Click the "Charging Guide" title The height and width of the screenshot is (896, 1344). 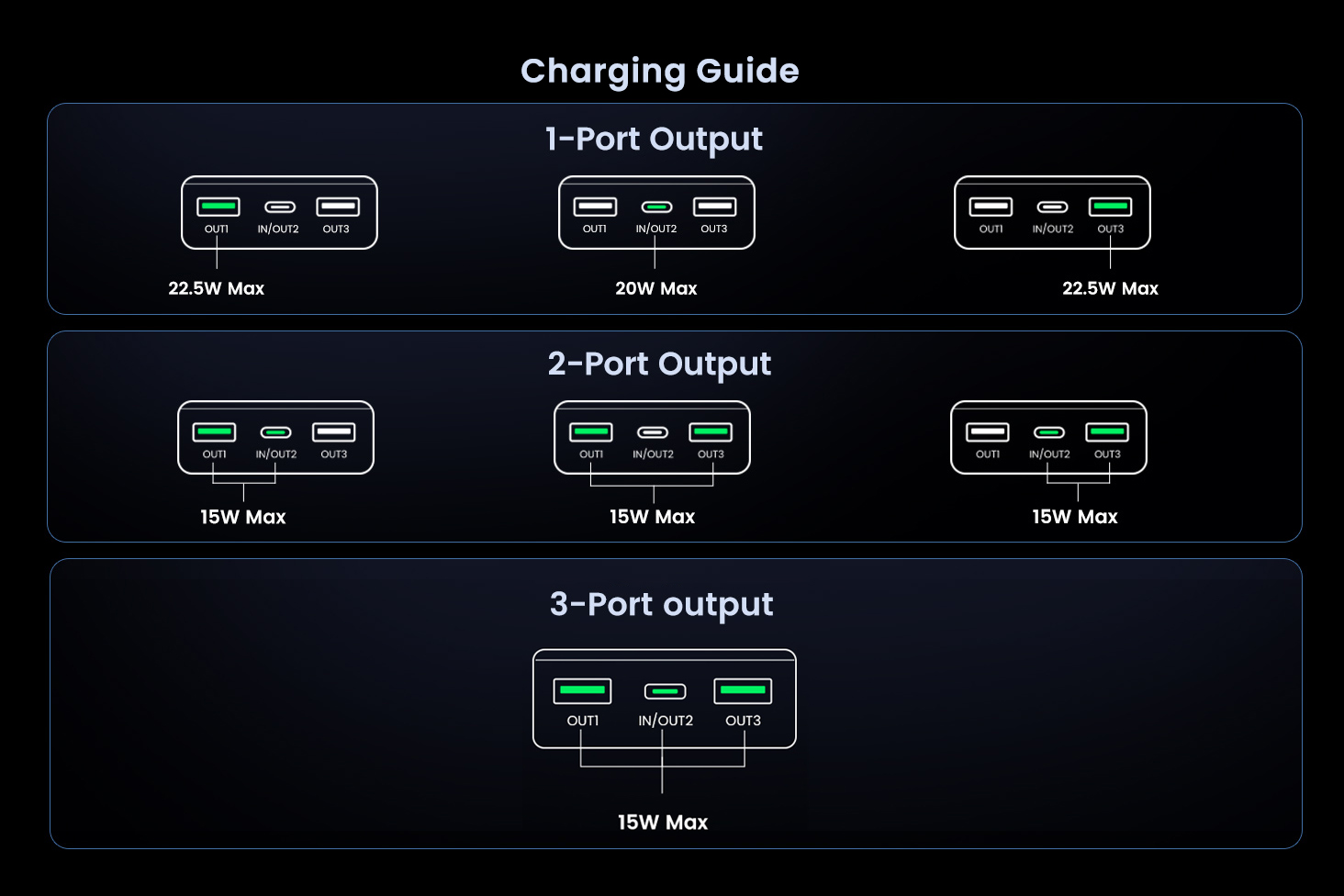tap(659, 72)
